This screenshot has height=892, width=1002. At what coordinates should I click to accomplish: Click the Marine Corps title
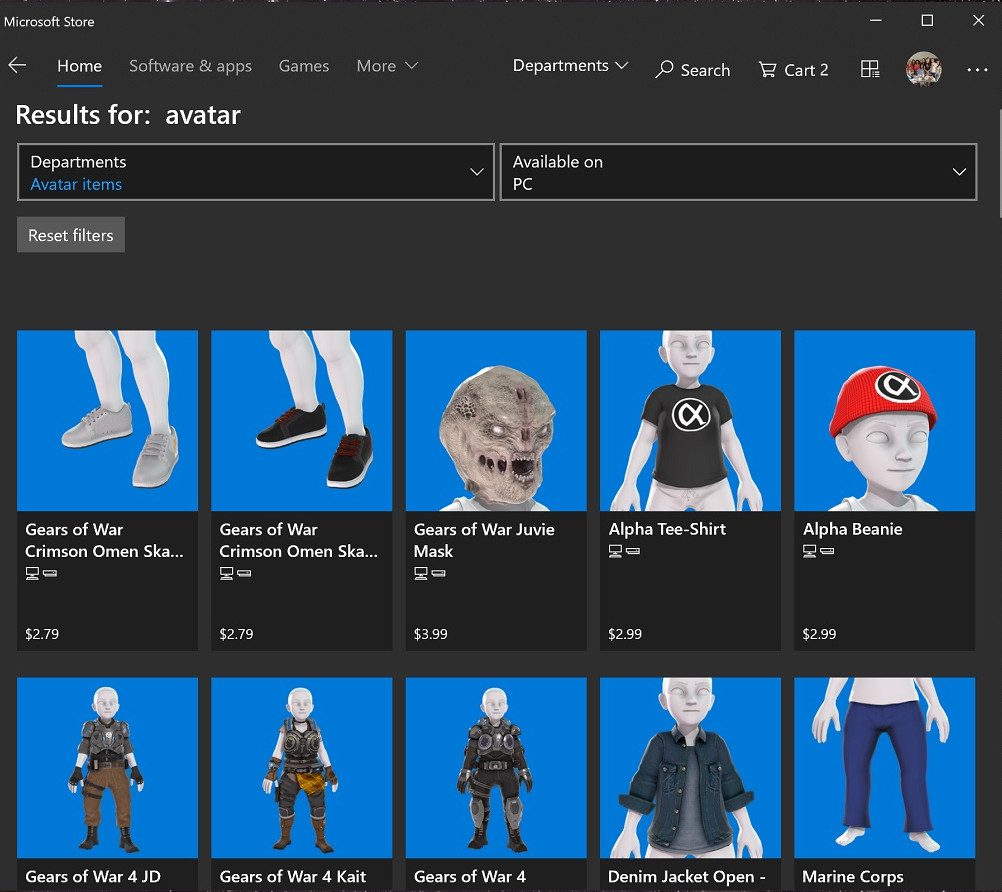852,876
